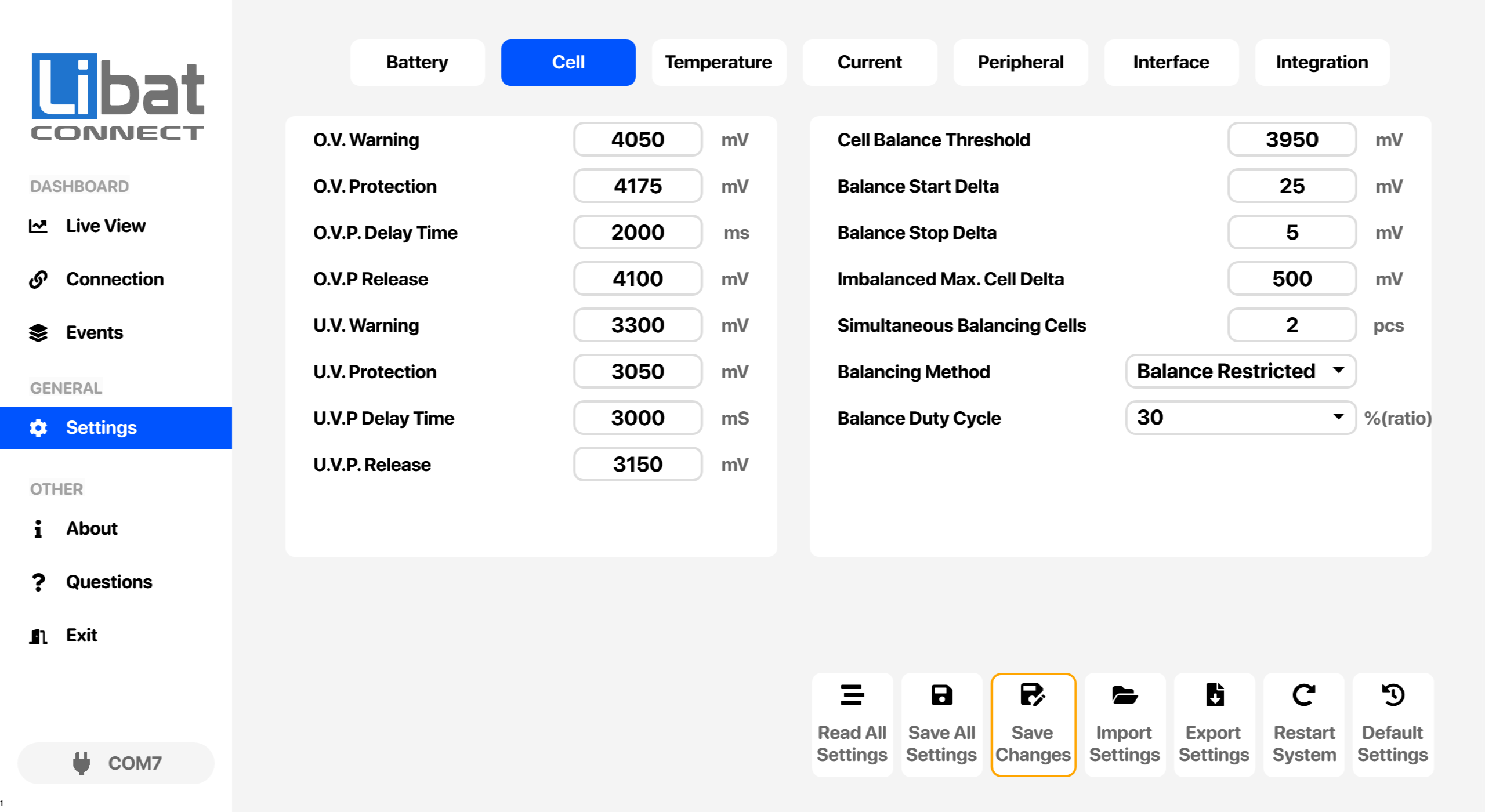Screen dimensions: 1485x812
Task: Click the About info icon
Action: point(38,529)
